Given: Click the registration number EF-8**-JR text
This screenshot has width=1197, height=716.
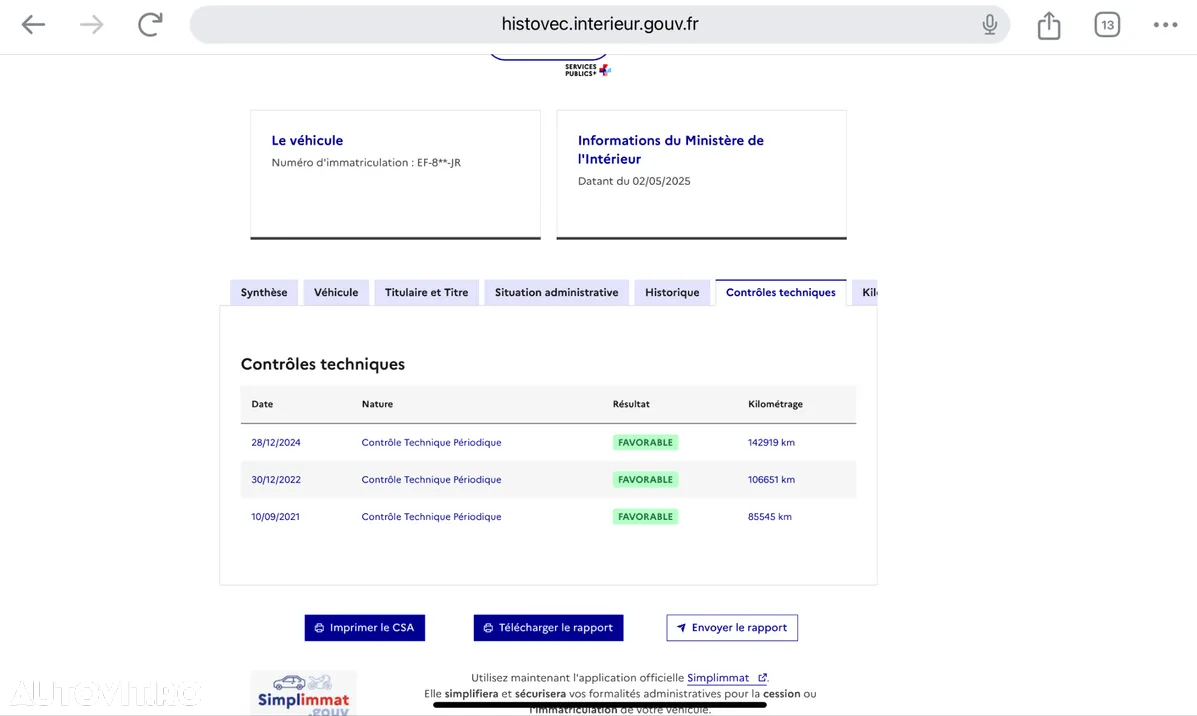Looking at the screenshot, I should click(x=438, y=163).
